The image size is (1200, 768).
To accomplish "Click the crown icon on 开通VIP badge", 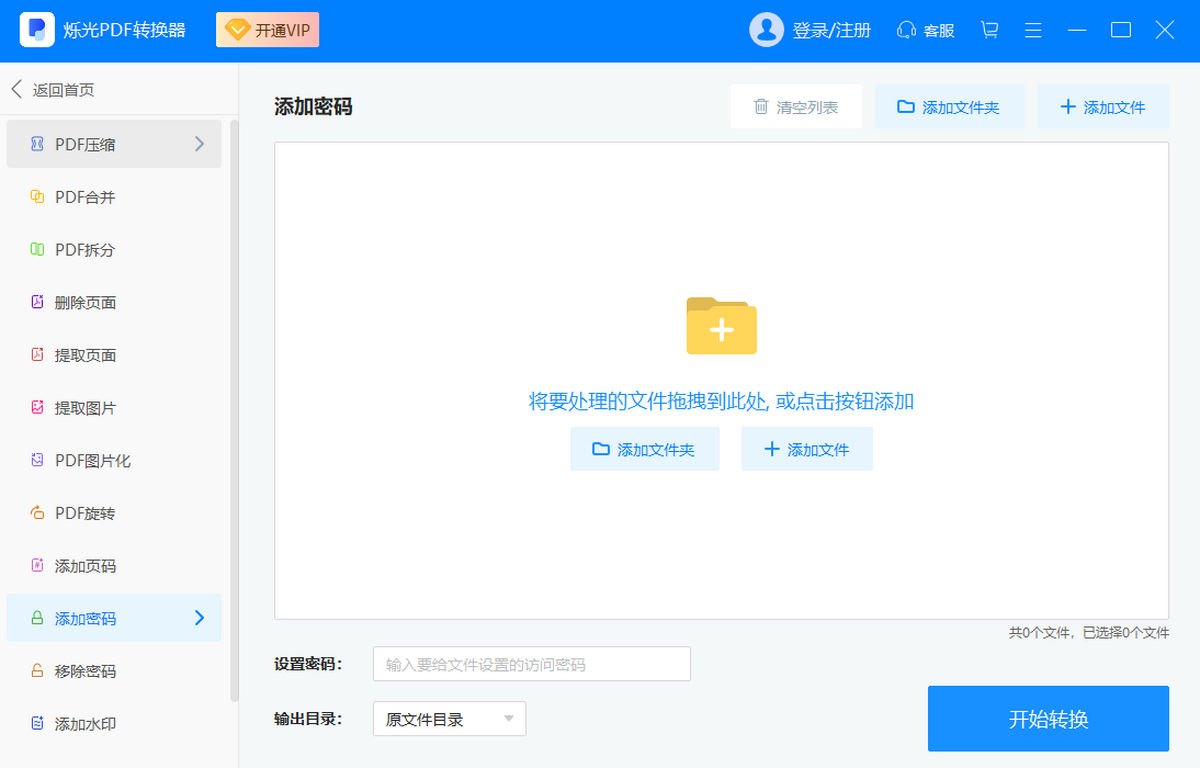I will click(x=237, y=29).
